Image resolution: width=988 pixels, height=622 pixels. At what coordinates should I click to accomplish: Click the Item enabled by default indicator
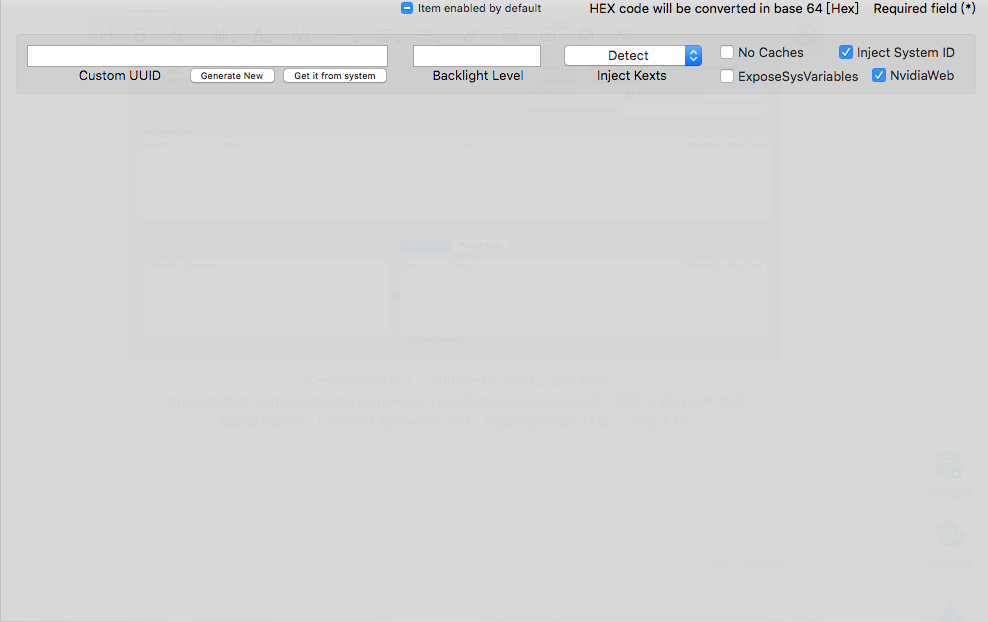(x=407, y=8)
